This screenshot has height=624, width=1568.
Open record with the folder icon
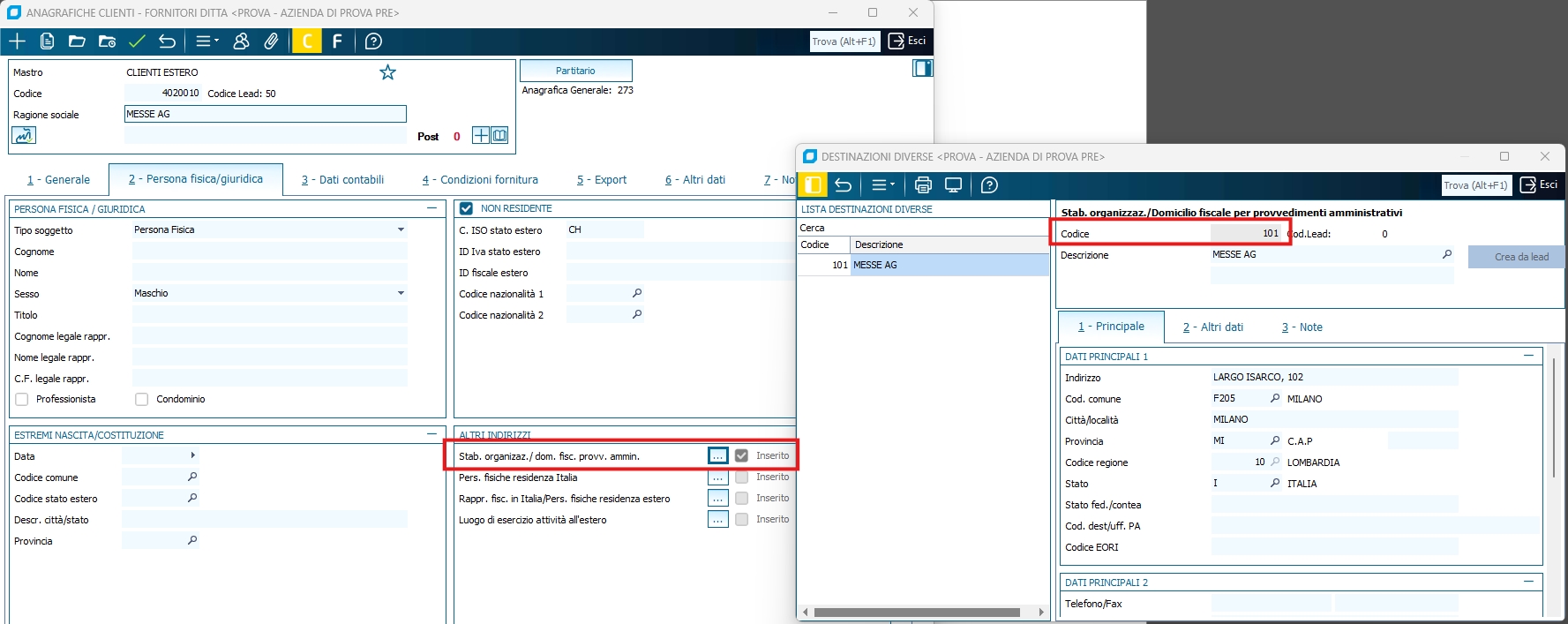click(77, 41)
